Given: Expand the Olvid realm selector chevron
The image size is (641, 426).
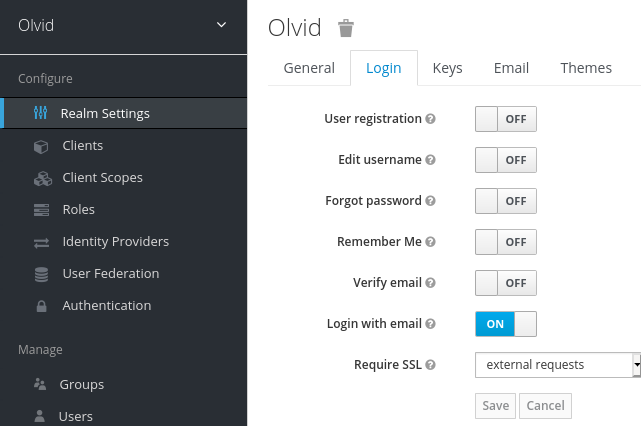Looking at the screenshot, I should click(x=221, y=25).
